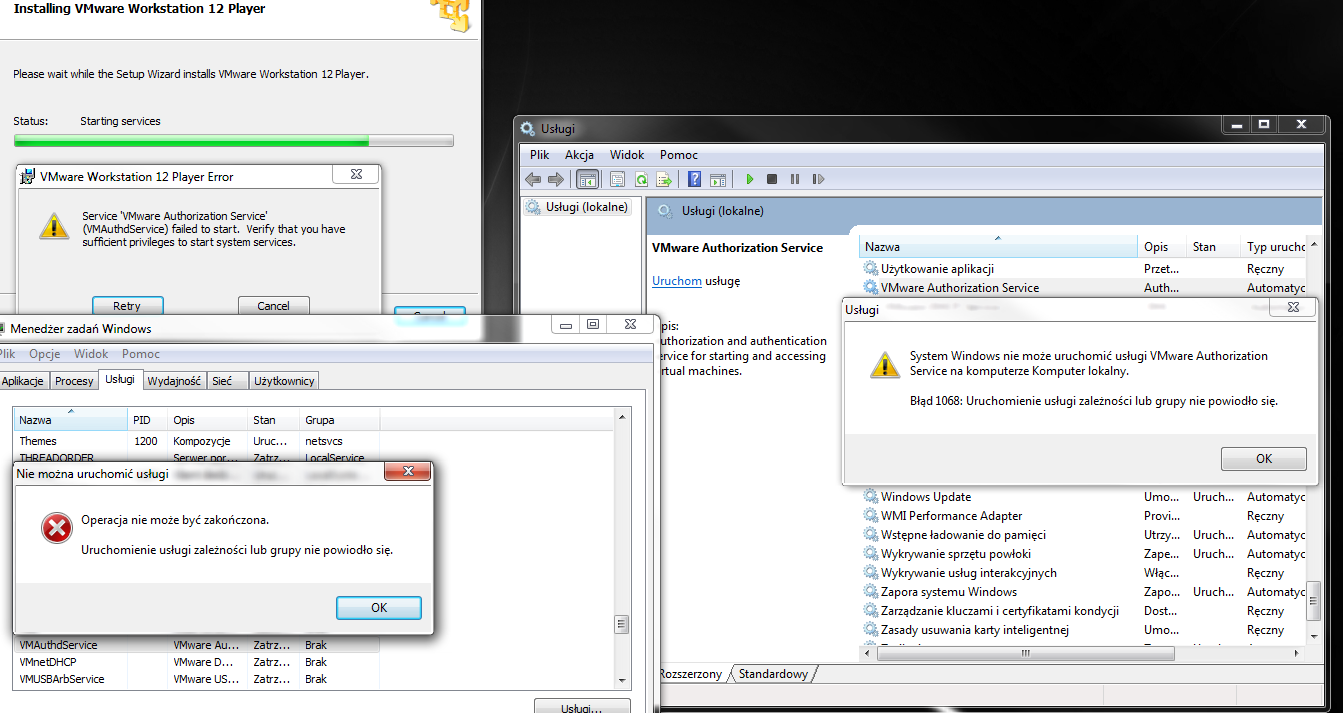Click OK in 'Nie można uruchomić usługi' dialog

click(379, 608)
